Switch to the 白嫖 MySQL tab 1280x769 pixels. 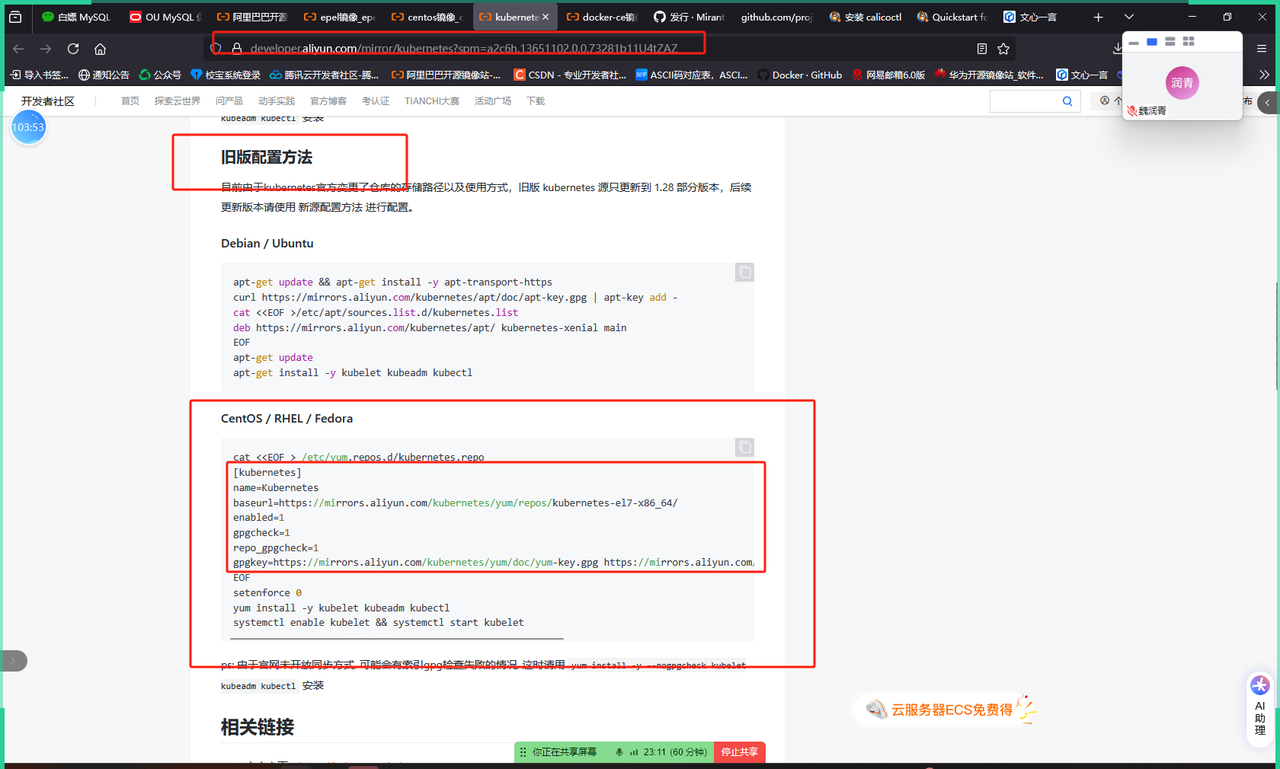(76, 17)
